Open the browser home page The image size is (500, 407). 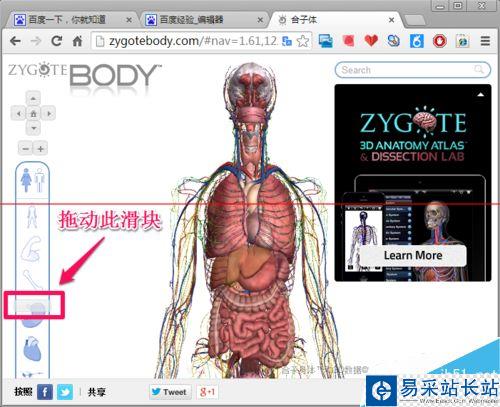pos(77,41)
